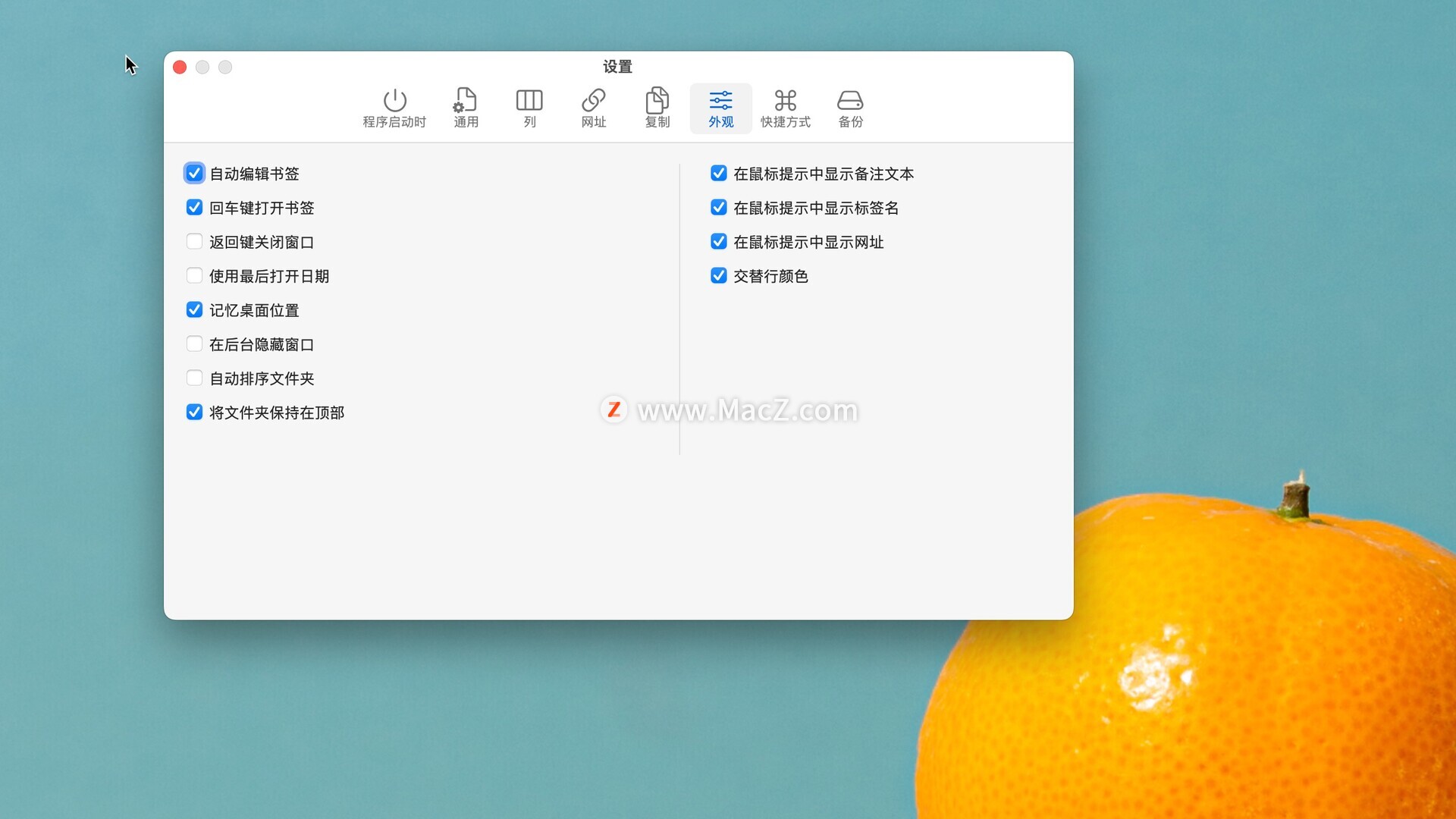Disable 在鼠标提示中显示标签名 checkbox
This screenshot has height=819, width=1456.
(718, 208)
